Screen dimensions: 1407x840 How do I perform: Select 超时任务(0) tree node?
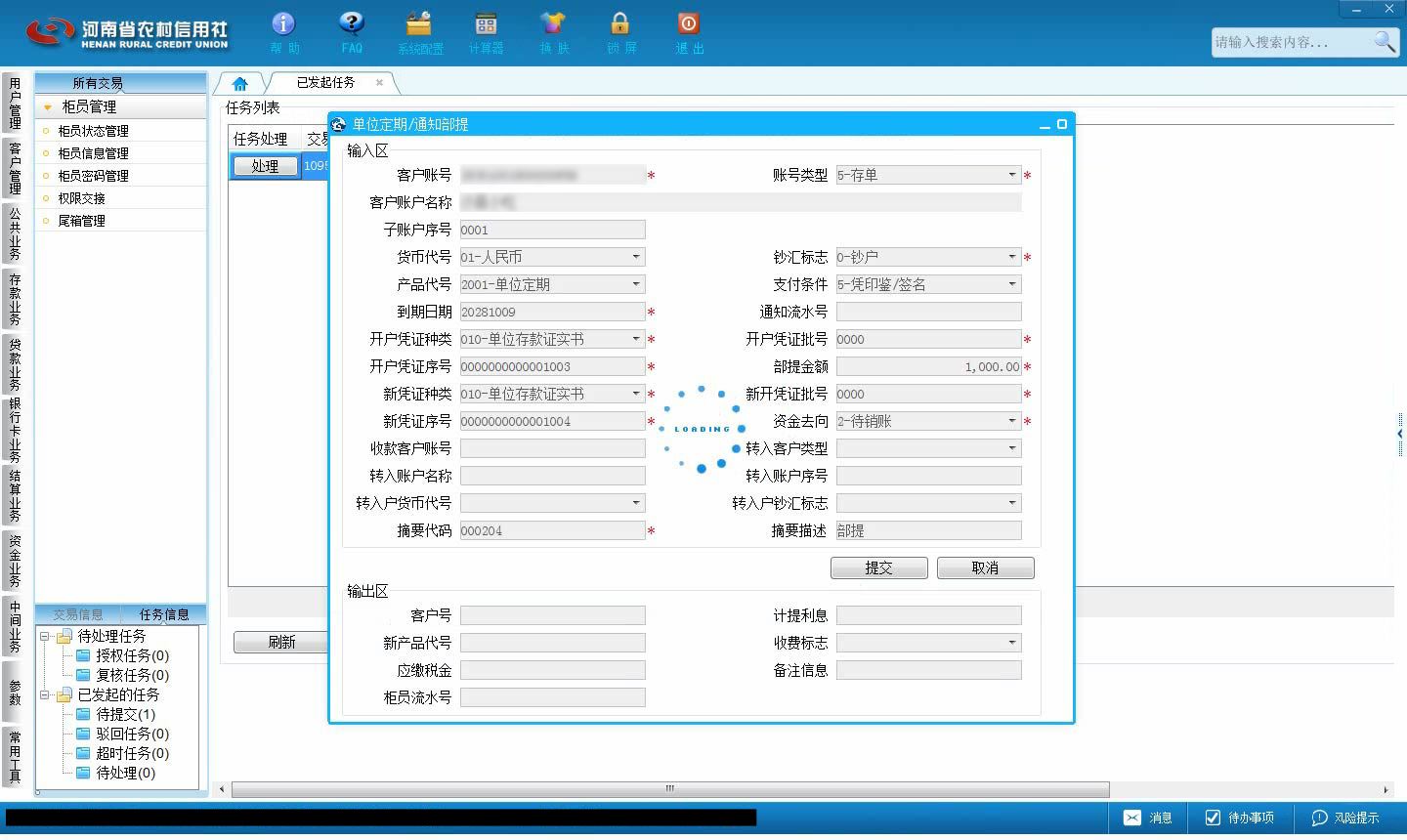point(132,753)
